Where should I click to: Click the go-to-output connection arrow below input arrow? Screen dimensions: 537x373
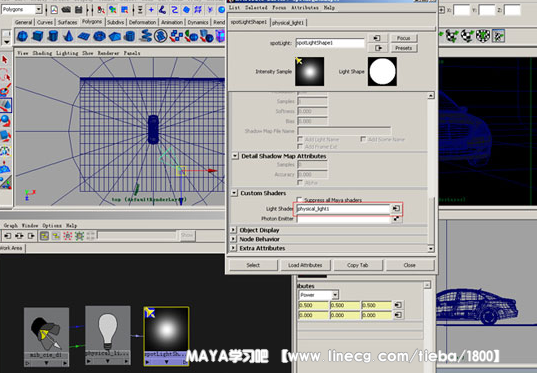point(378,48)
